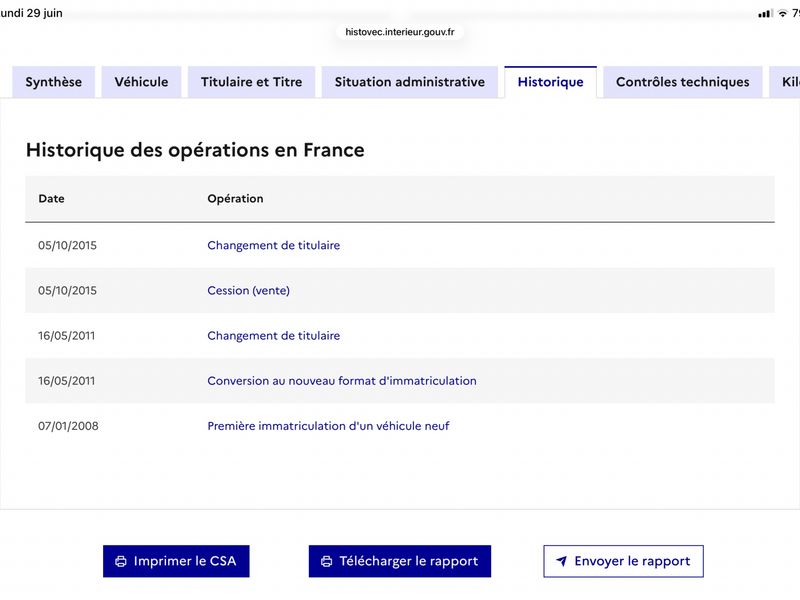The width and height of the screenshot is (800, 600).
Task: Click Changement de titulaire dated 05/10/2015
Action: [x=273, y=245]
